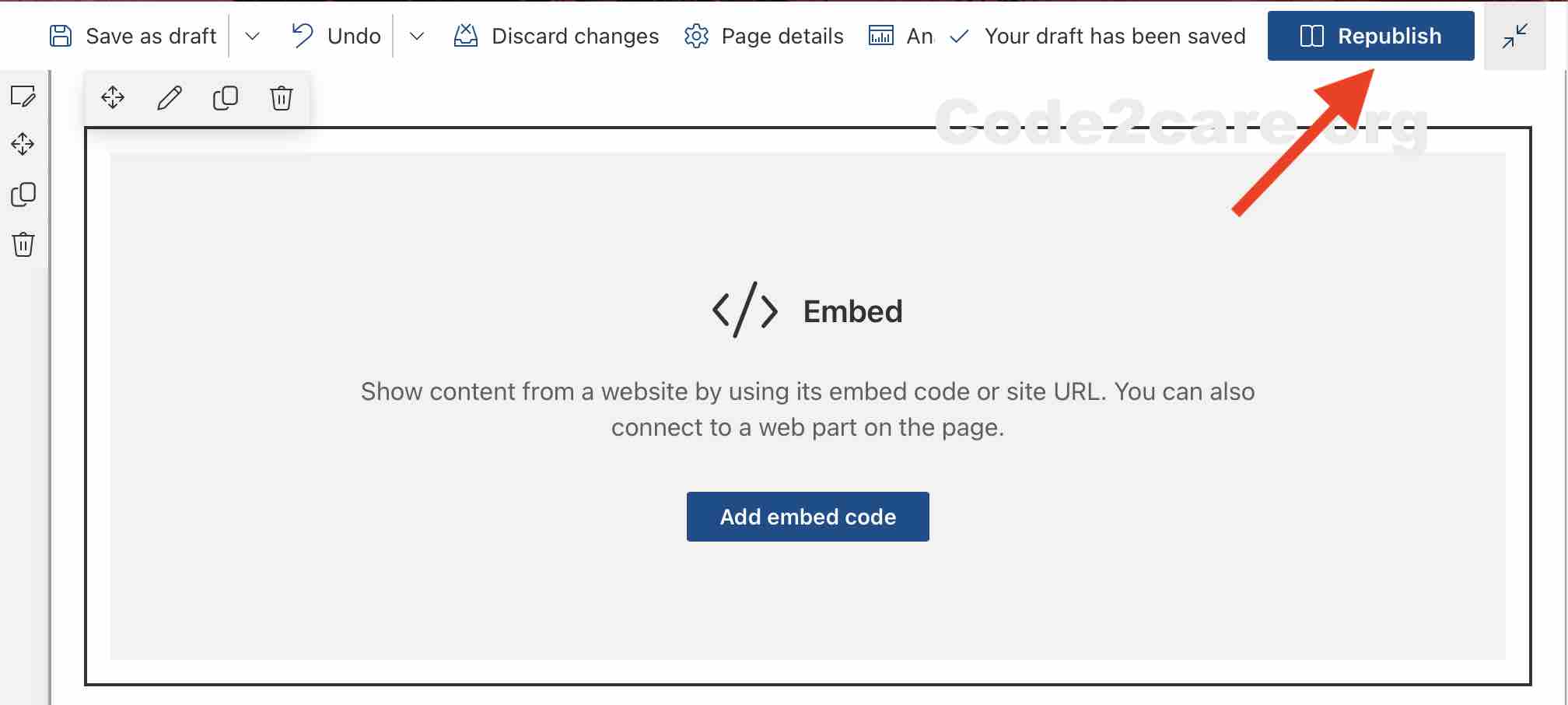Collapse the editing view with shrink arrows icon

tap(1514, 36)
